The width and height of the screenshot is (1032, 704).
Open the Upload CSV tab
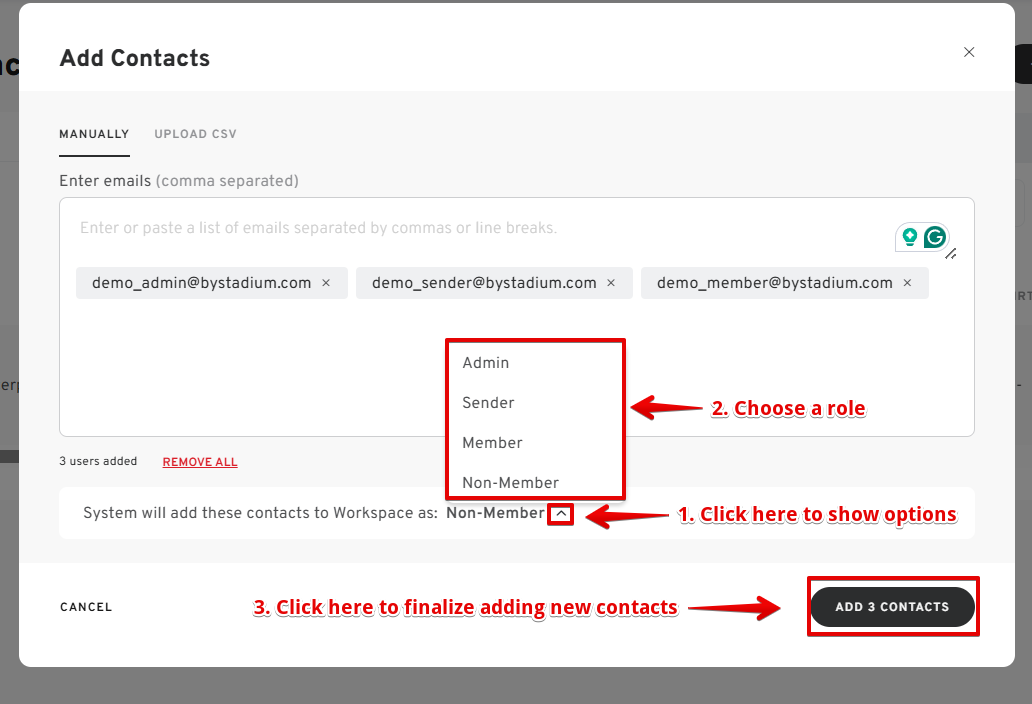click(x=195, y=134)
